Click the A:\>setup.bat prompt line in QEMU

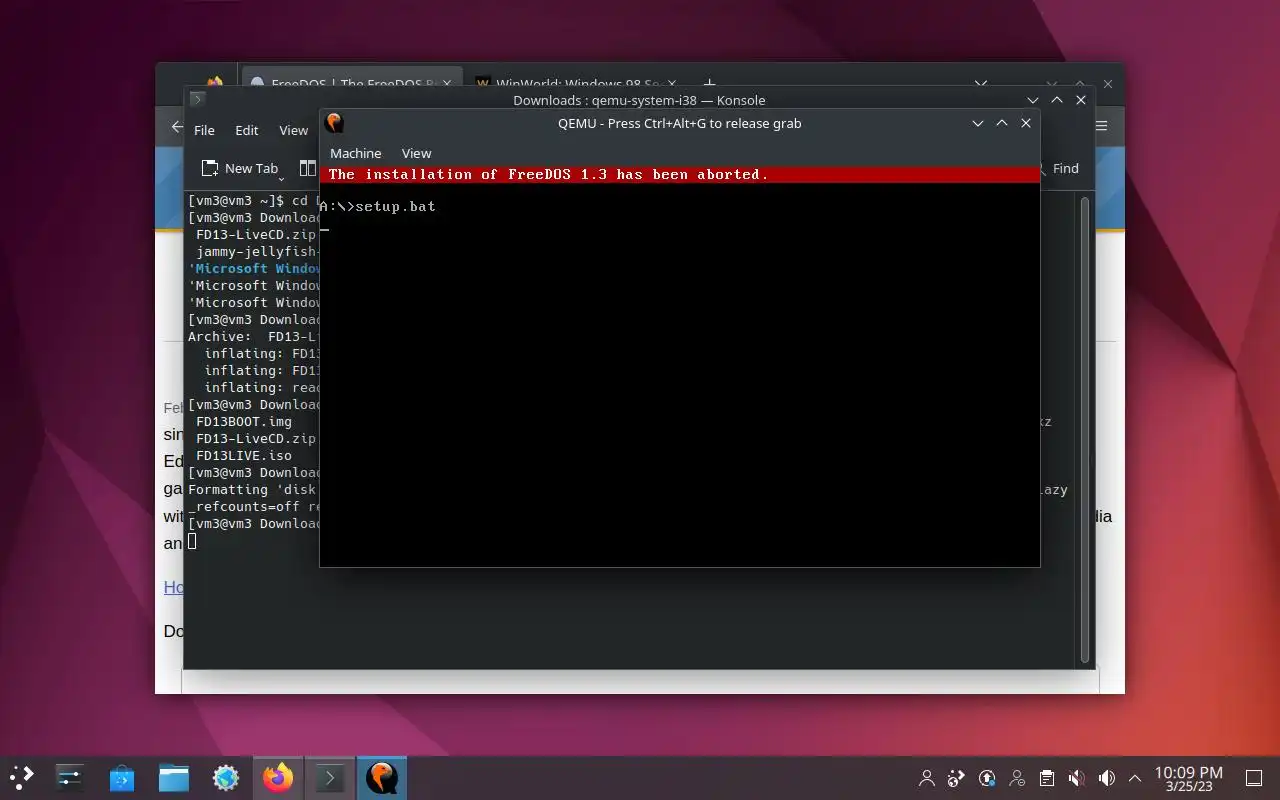point(378,207)
